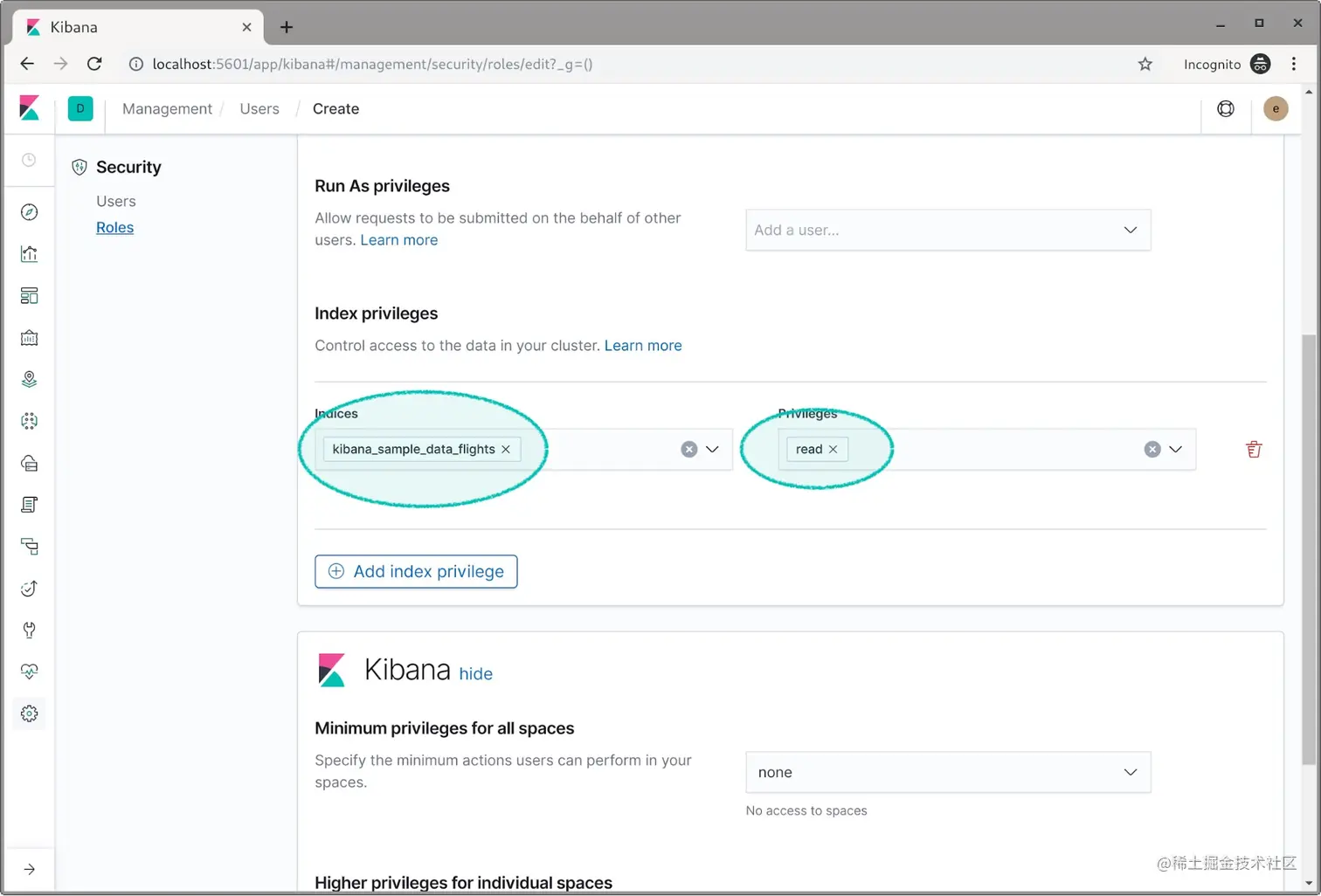The height and width of the screenshot is (896, 1321).
Task: Open the Kibana home logo
Action: [29, 108]
